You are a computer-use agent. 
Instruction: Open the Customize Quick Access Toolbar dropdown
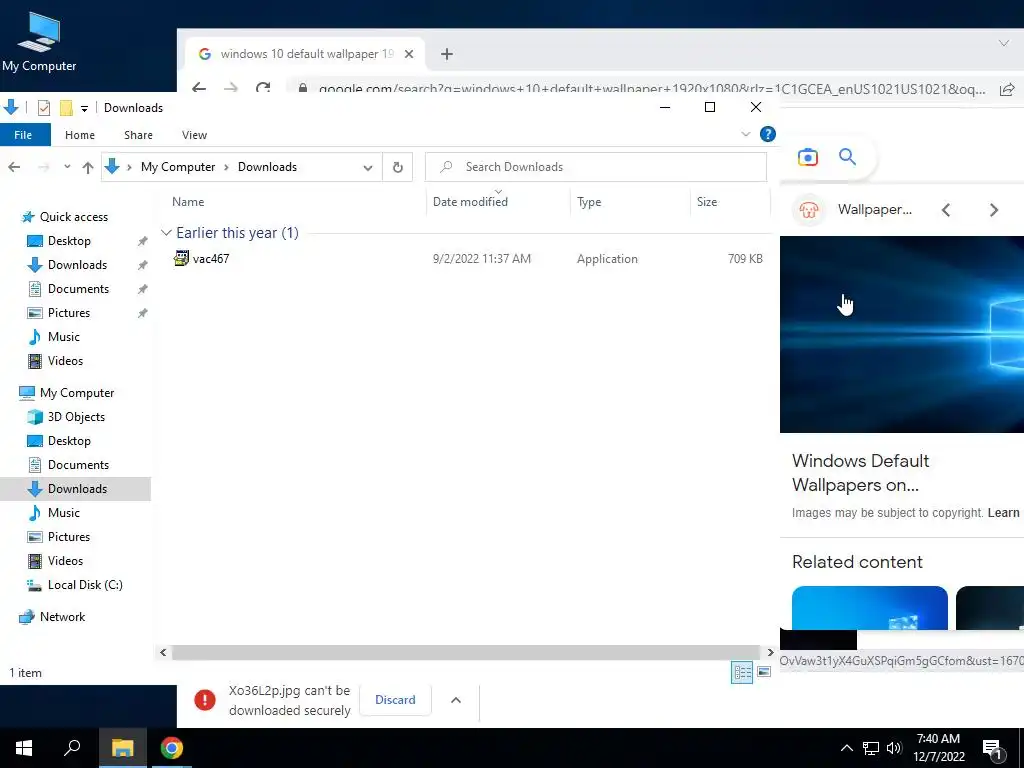pyautogui.click(x=84, y=108)
